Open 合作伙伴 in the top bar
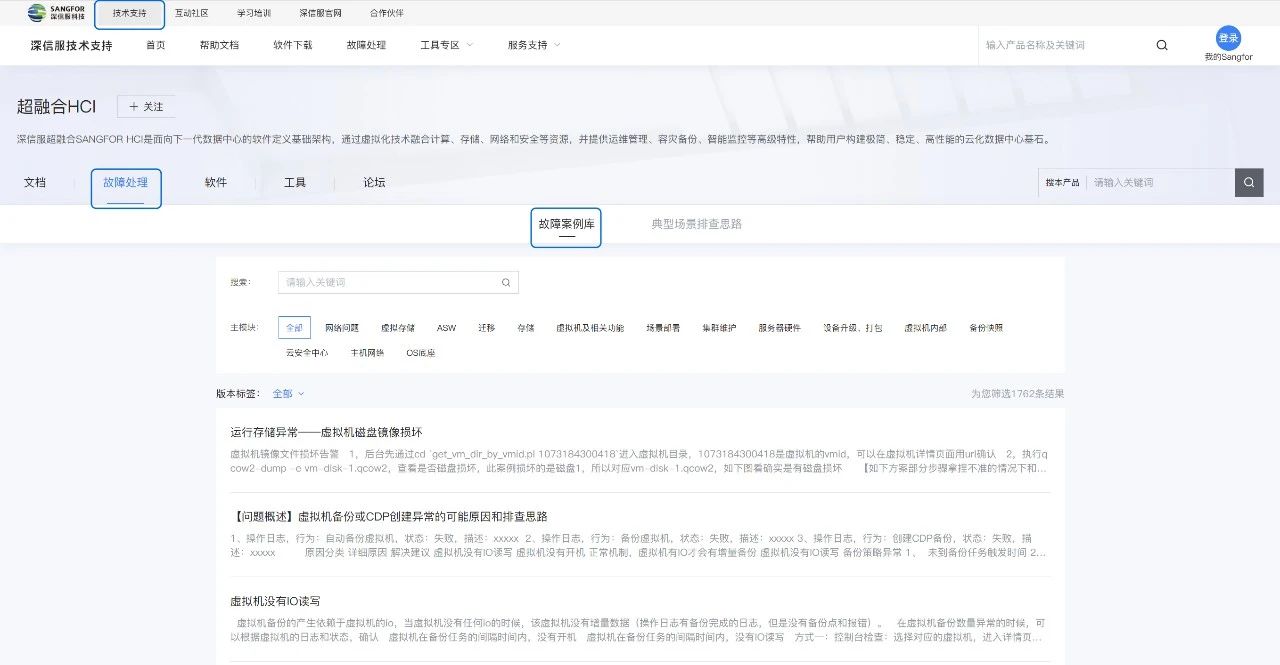Screen dimensions: 1280x665 coord(387,13)
